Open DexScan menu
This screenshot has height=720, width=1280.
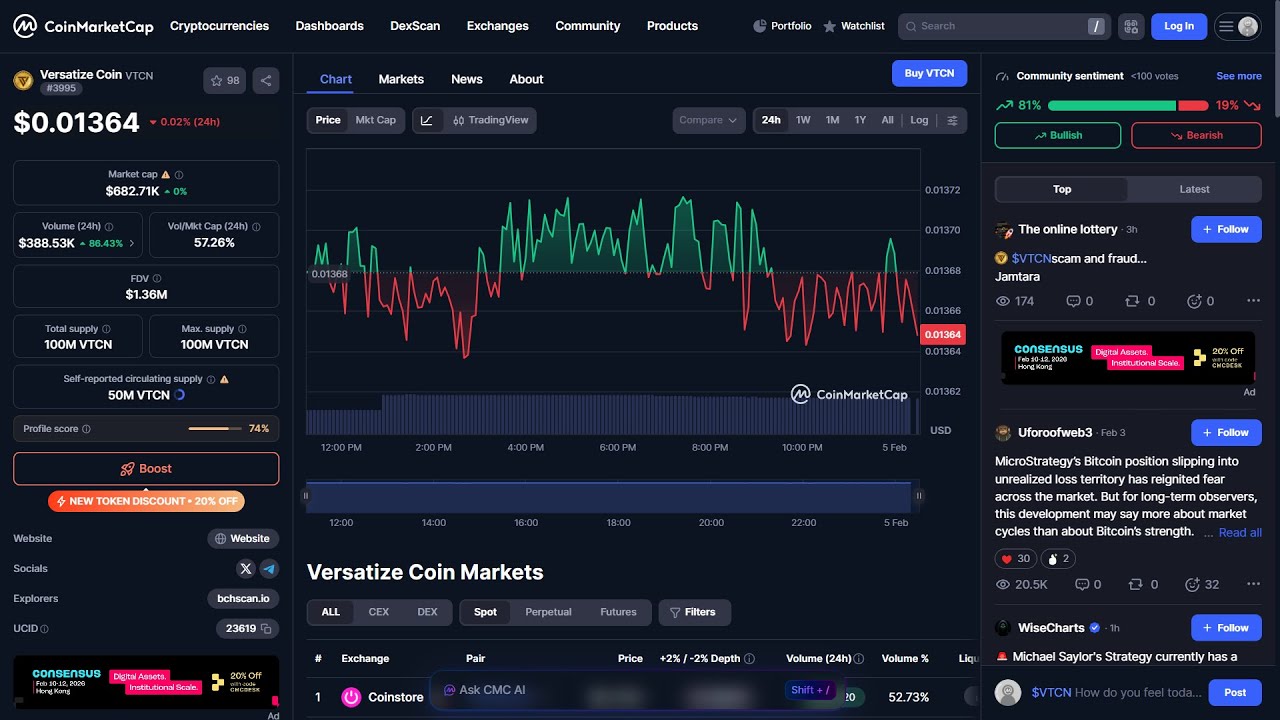click(x=415, y=26)
